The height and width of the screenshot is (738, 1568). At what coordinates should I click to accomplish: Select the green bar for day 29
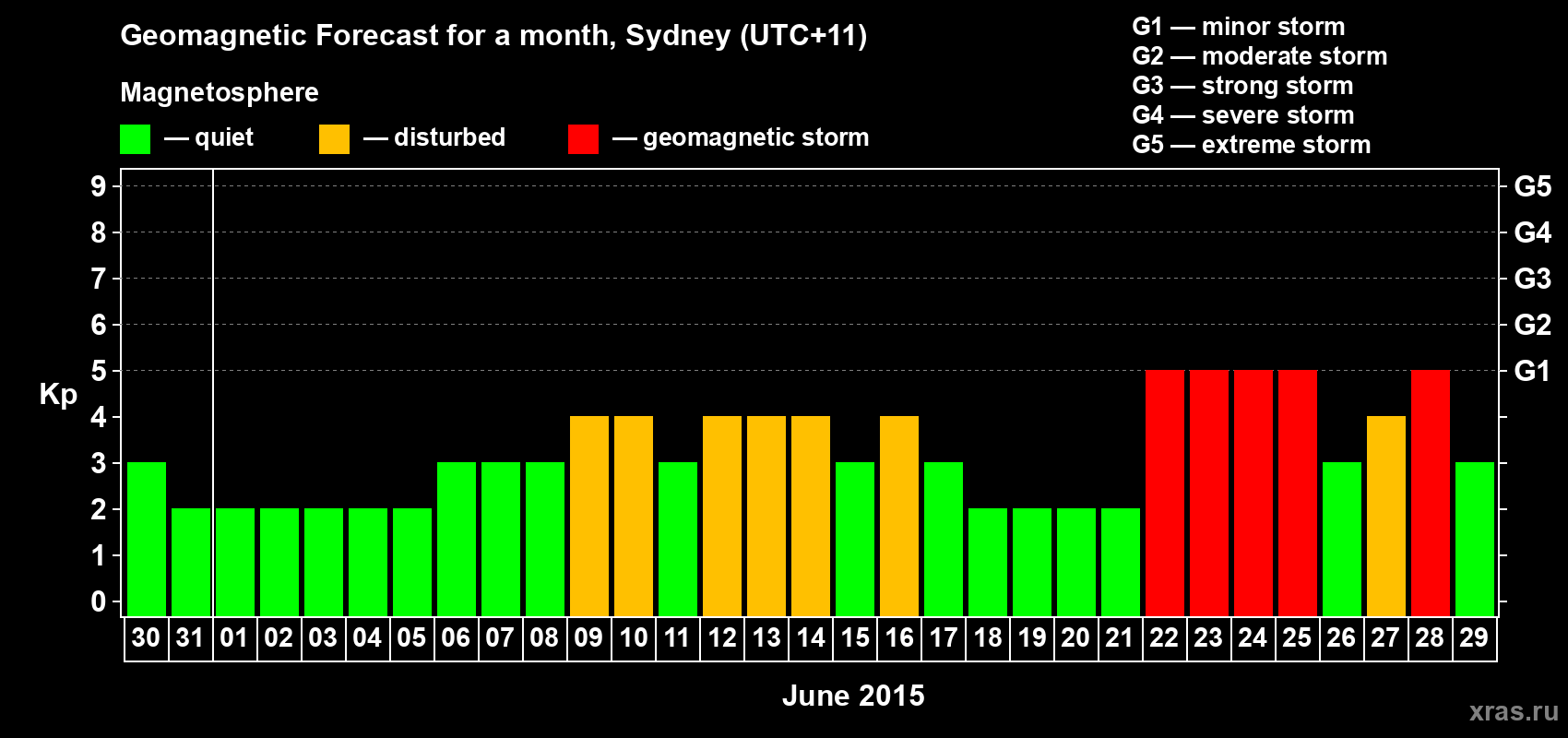tap(1475, 539)
